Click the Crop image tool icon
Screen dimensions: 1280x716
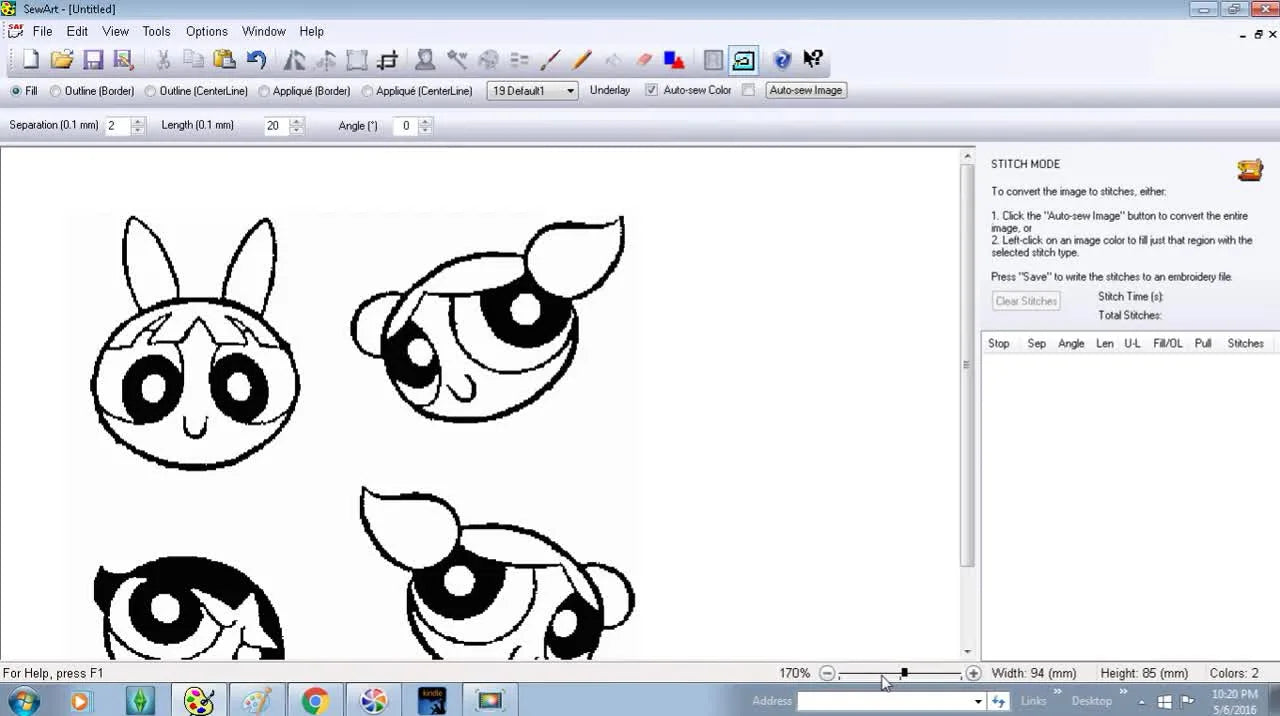(x=387, y=60)
